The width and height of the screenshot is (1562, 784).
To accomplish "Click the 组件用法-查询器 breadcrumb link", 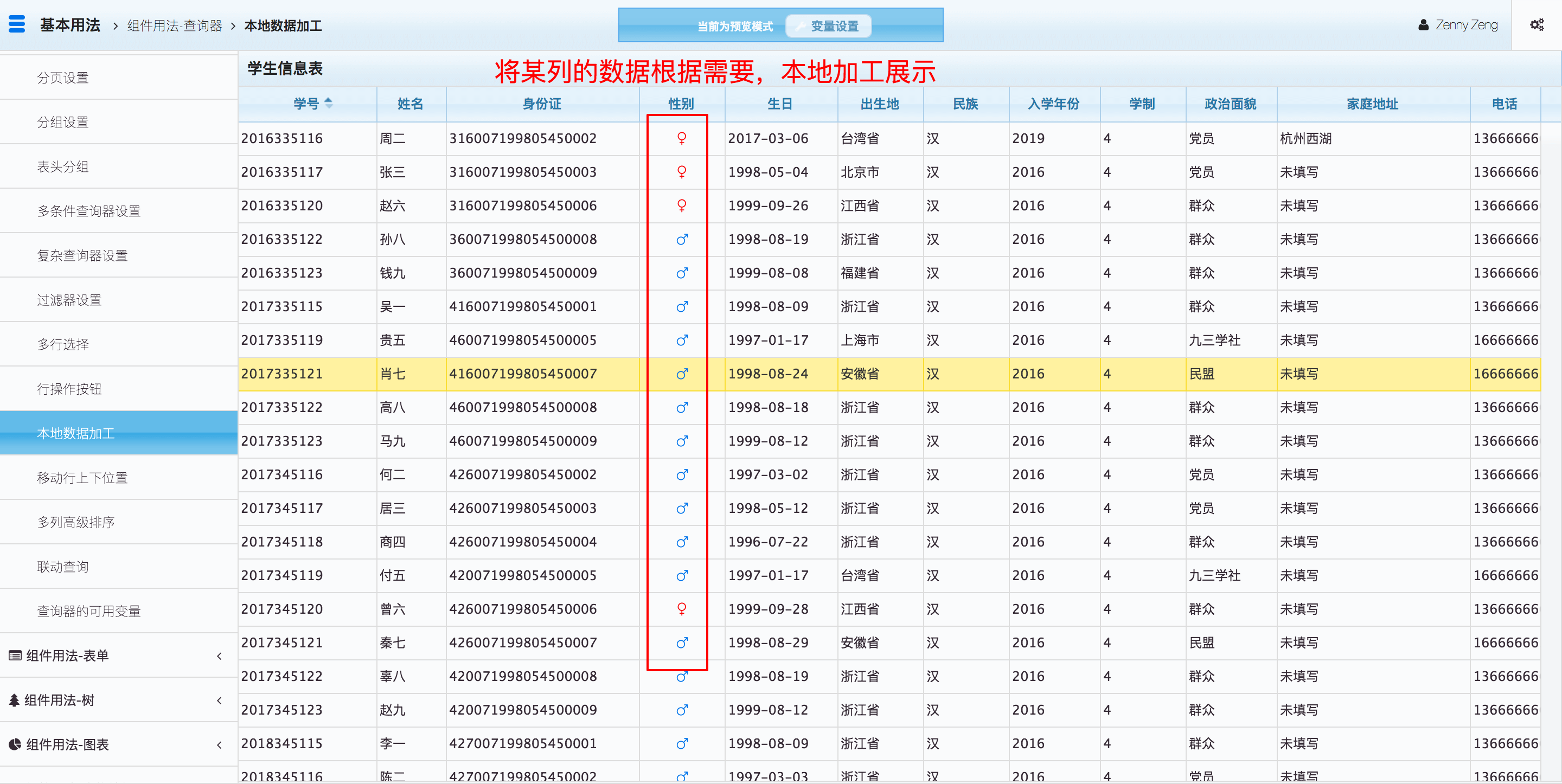I will [x=175, y=25].
